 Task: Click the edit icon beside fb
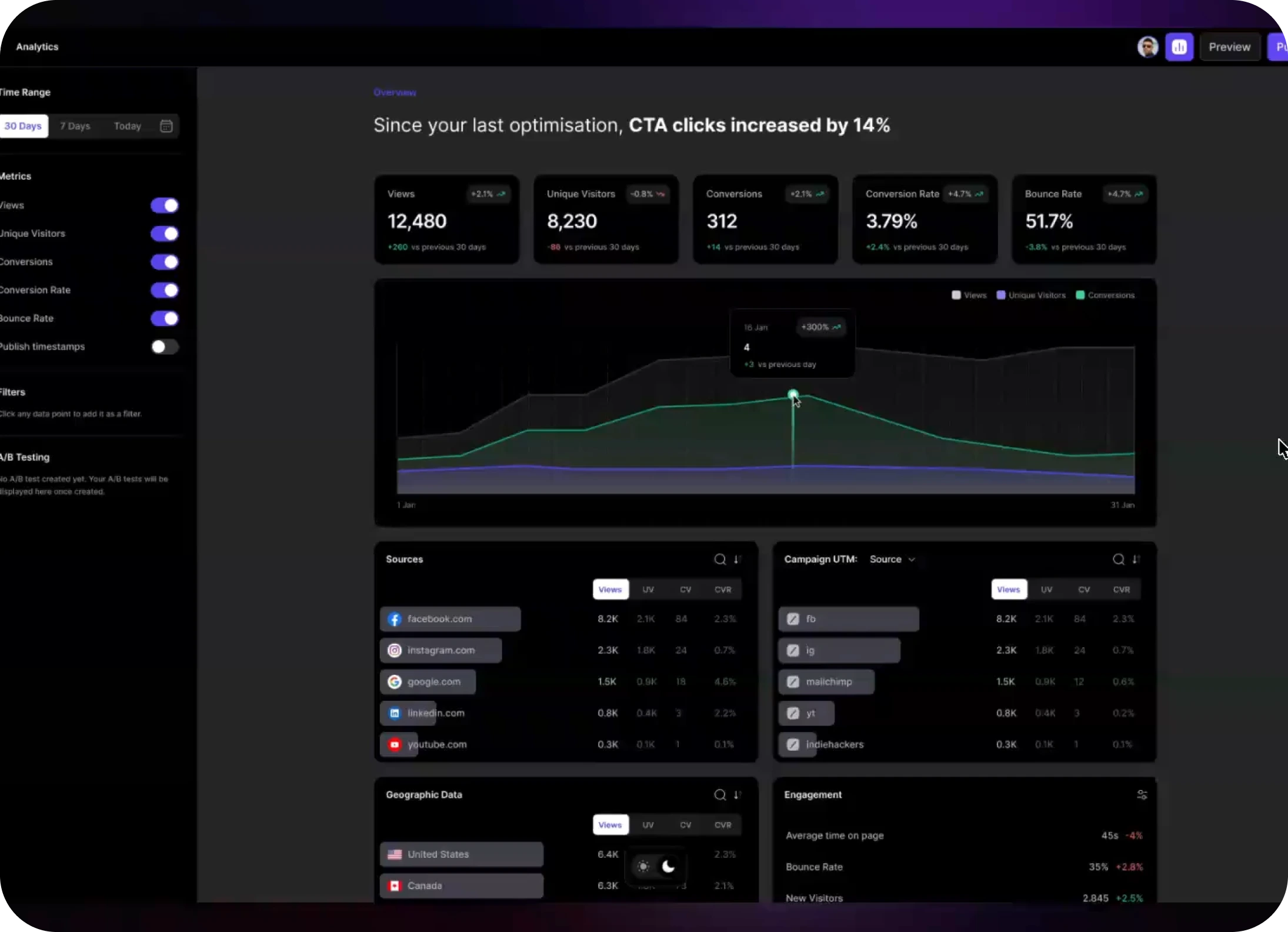(x=793, y=619)
